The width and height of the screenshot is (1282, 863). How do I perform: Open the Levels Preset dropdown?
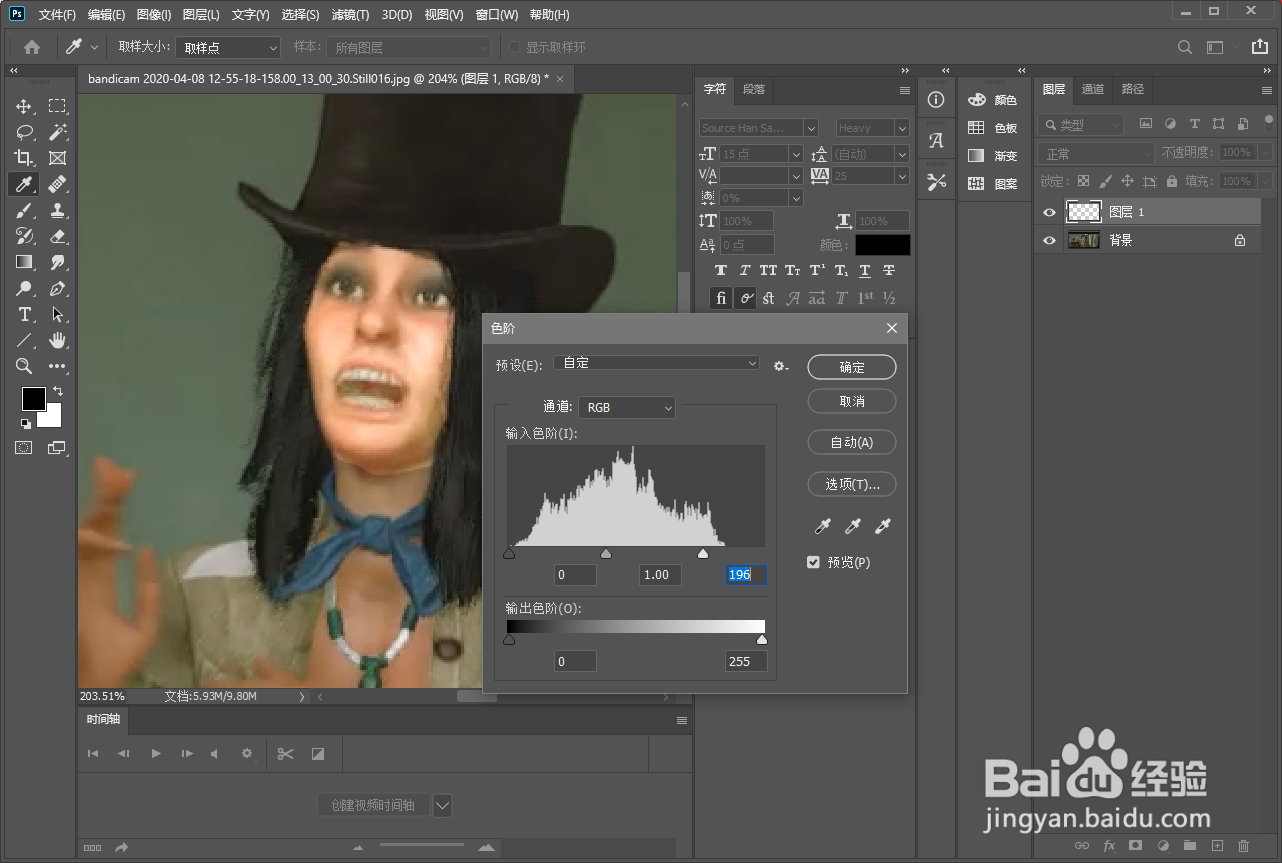point(656,363)
